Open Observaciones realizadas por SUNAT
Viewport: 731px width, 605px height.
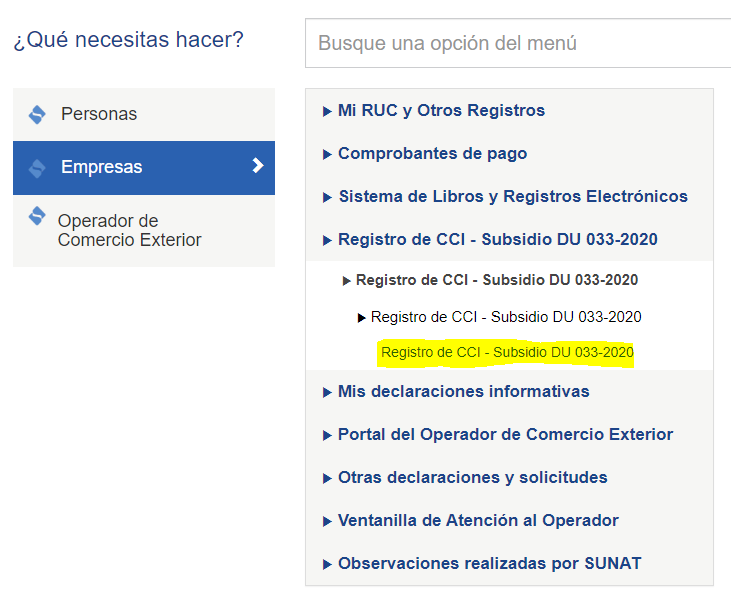490,563
